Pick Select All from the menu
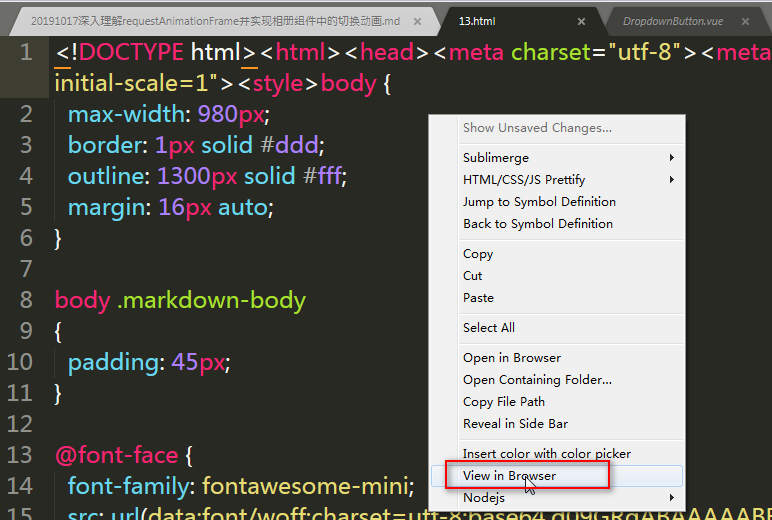Screen dimensions: 772x520 489,328
